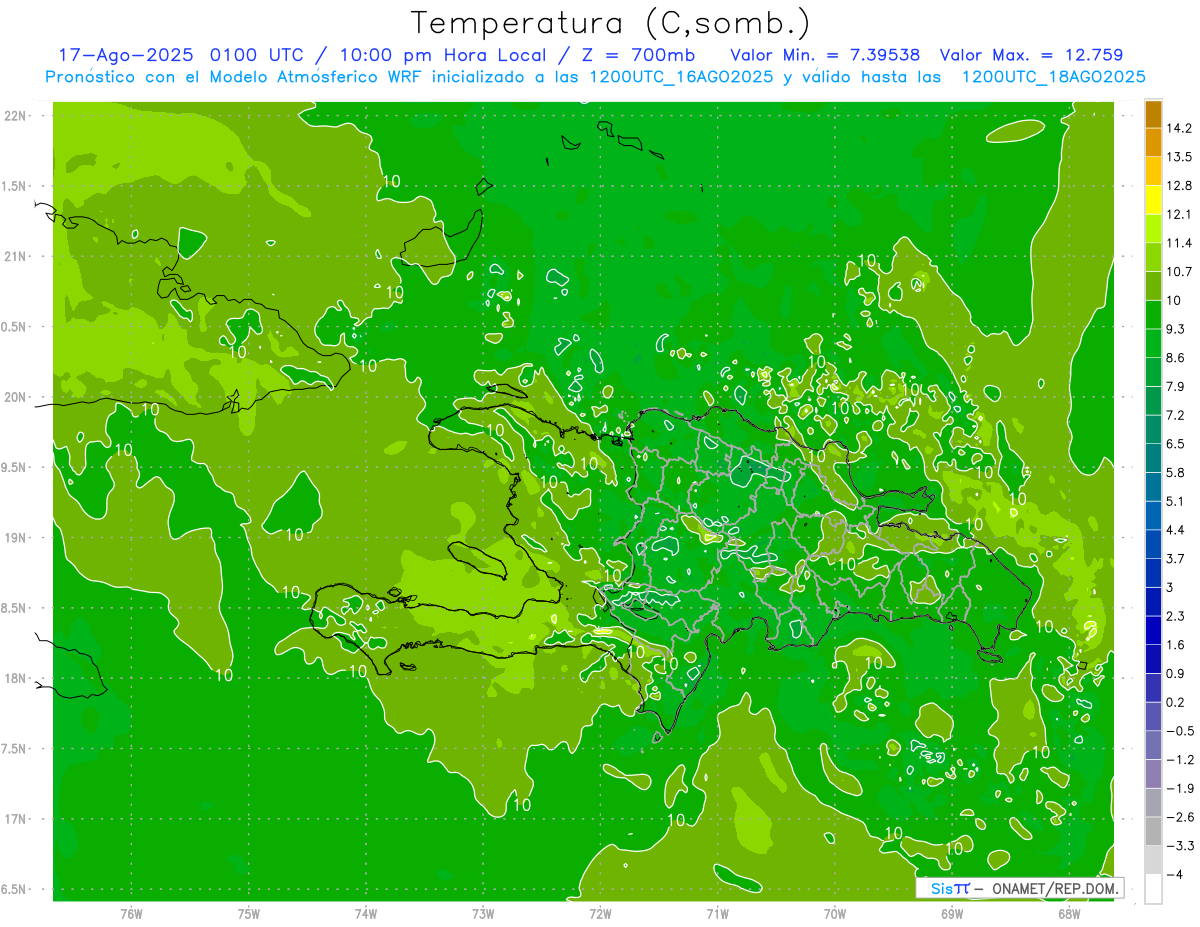
Task: Click the -0.5 legend value
Action: pos(1178,730)
